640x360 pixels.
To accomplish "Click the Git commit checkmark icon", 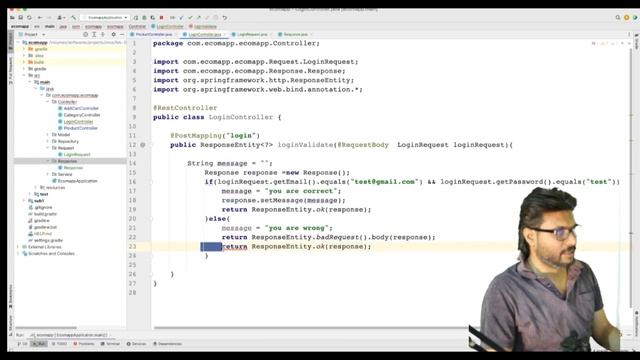I will click(181, 18).
